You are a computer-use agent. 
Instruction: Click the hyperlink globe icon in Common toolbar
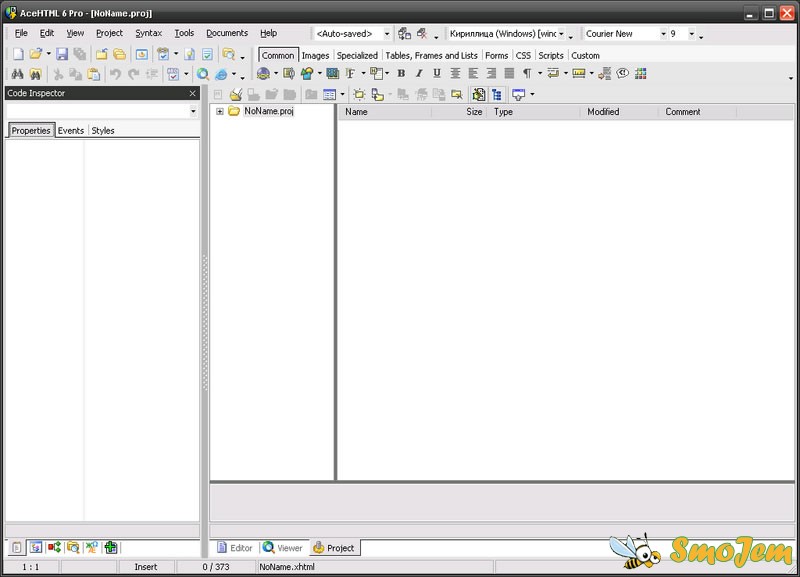click(263, 73)
